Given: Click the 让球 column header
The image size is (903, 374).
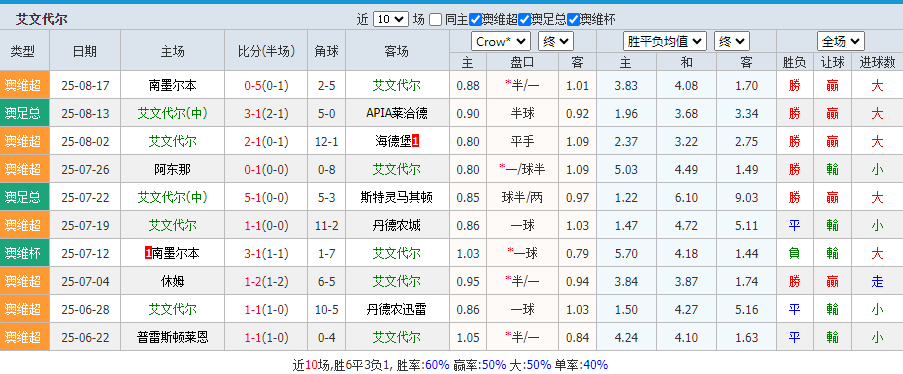Looking at the screenshot, I should click(x=832, y=62).
